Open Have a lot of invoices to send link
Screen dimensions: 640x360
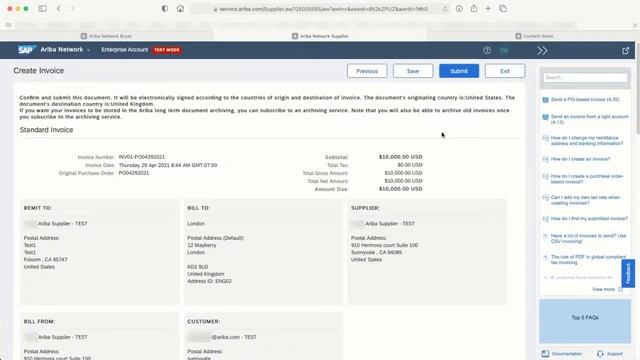coord(588,238)
